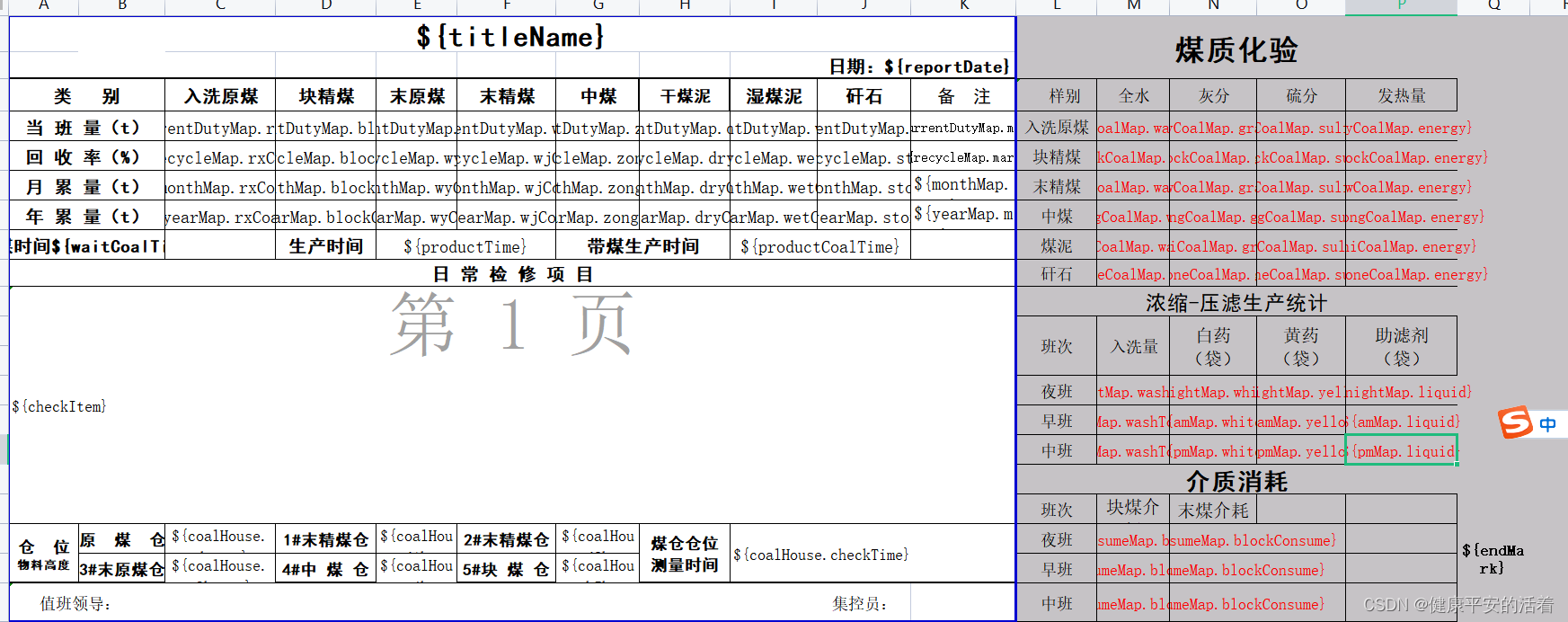Select the 回 收 率 (%) row label
The height and width of the screenshot is (622, 1568).
tap(87, 157)
